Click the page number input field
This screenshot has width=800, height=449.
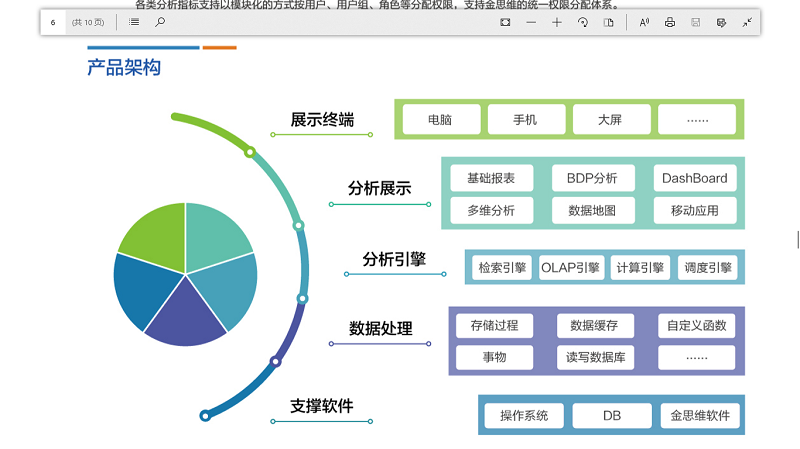coord(54,22)
